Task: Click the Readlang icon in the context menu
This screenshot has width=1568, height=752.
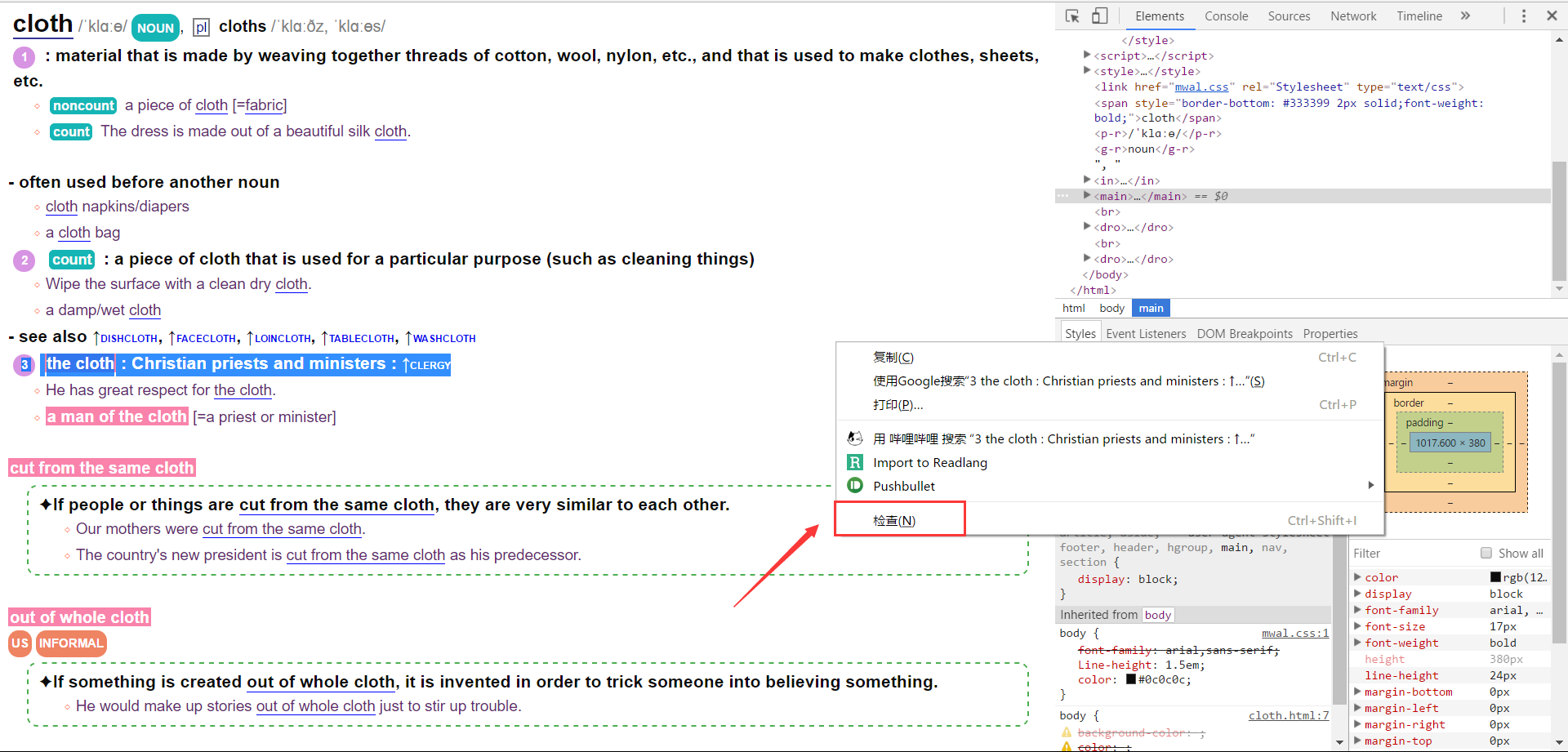Action: [x=855, y=462]
